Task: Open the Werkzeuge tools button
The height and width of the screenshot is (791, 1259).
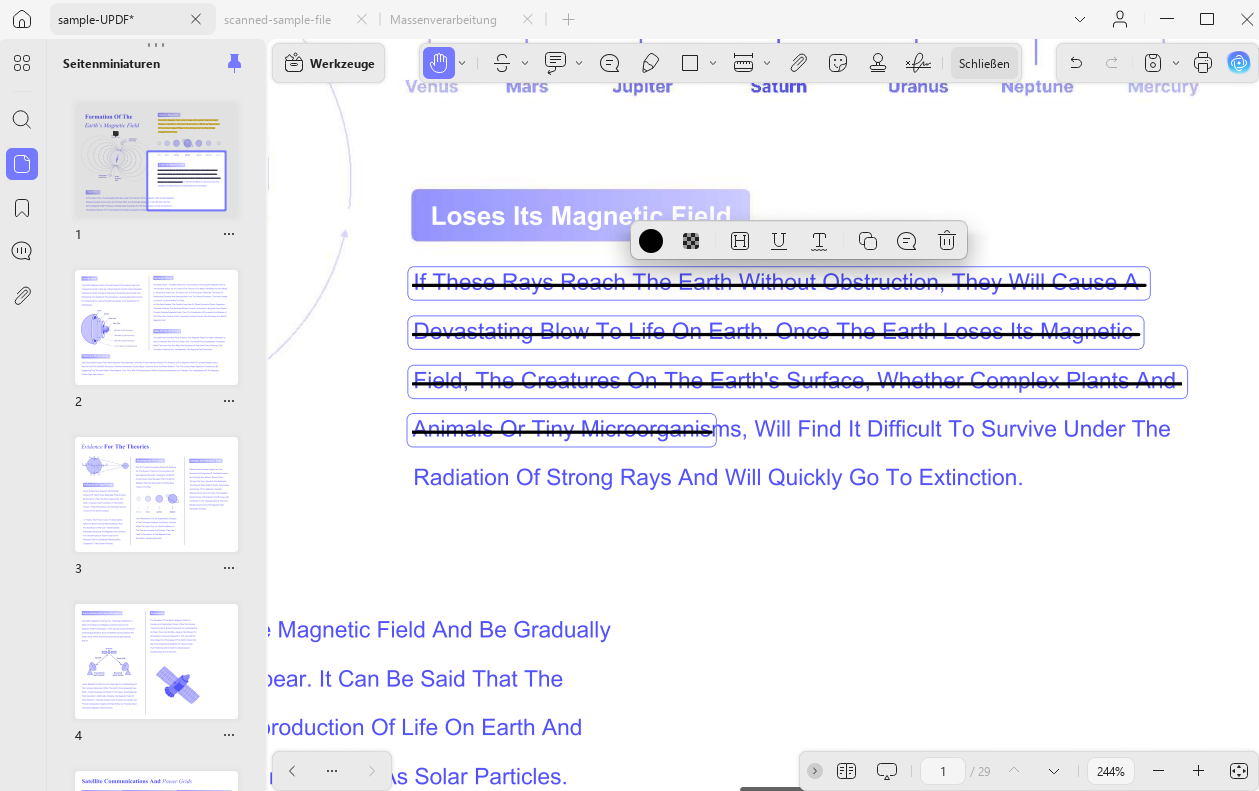Action: [x=329, y=63]
